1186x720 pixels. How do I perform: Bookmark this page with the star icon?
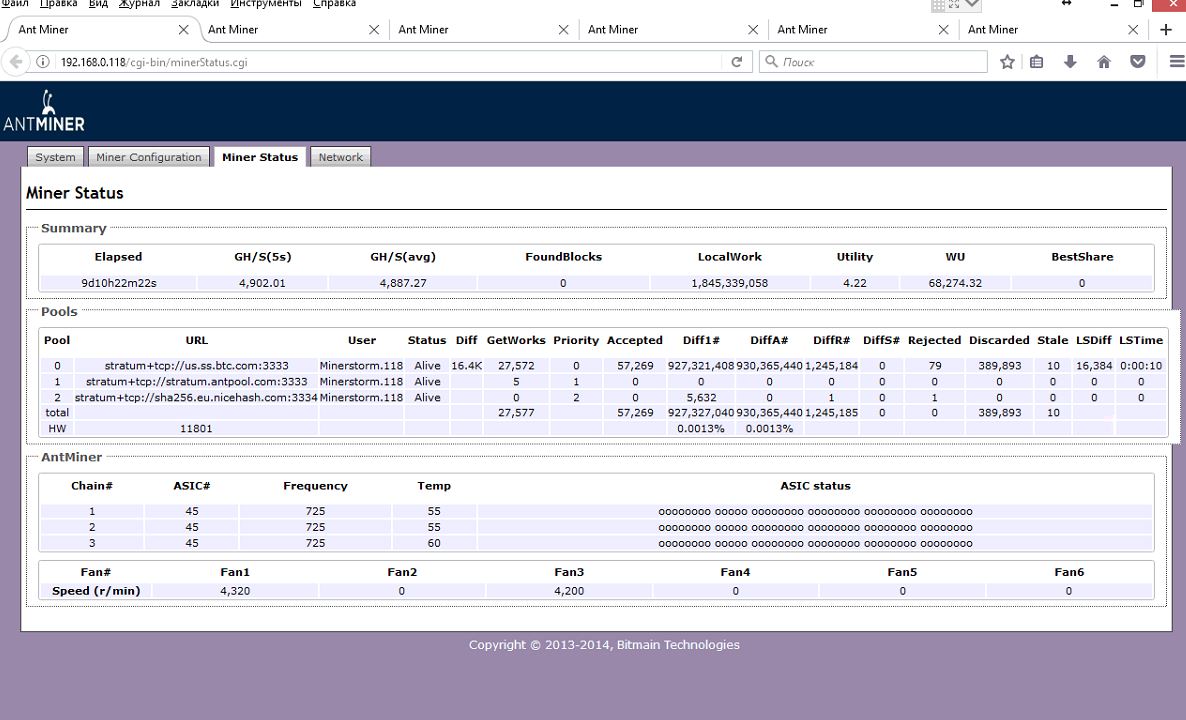(x=1007, y=62)
